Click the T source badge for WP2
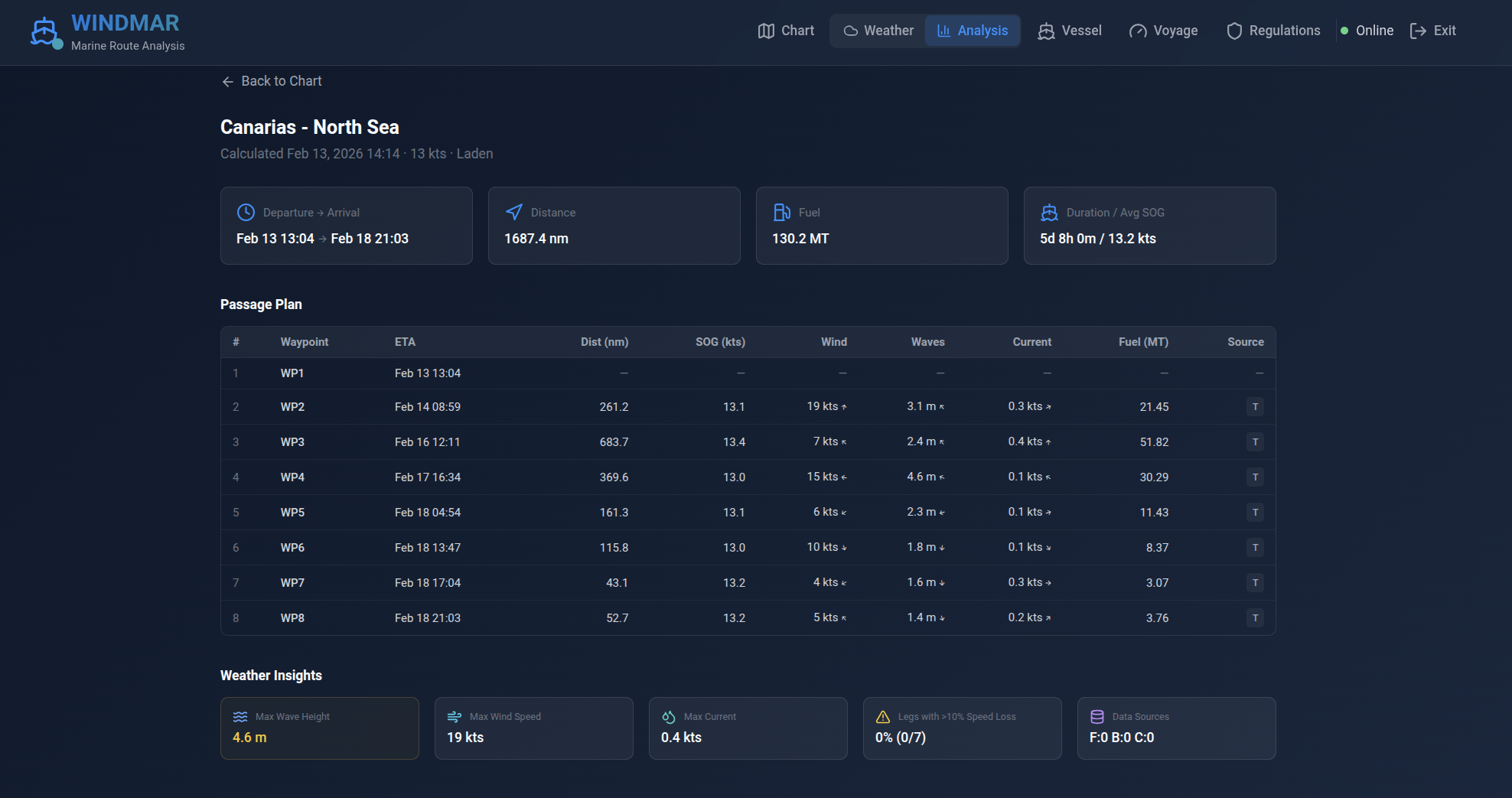 pos(1255,407)
